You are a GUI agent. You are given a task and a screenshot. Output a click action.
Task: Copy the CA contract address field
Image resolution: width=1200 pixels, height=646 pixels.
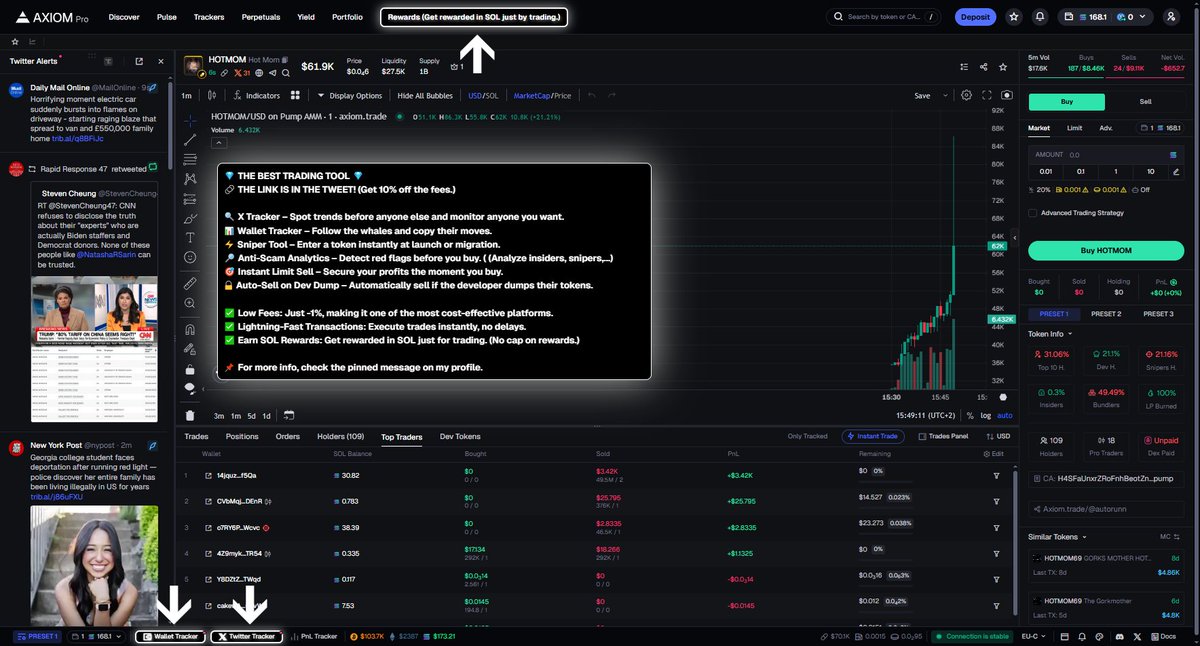click(1106, 480)
